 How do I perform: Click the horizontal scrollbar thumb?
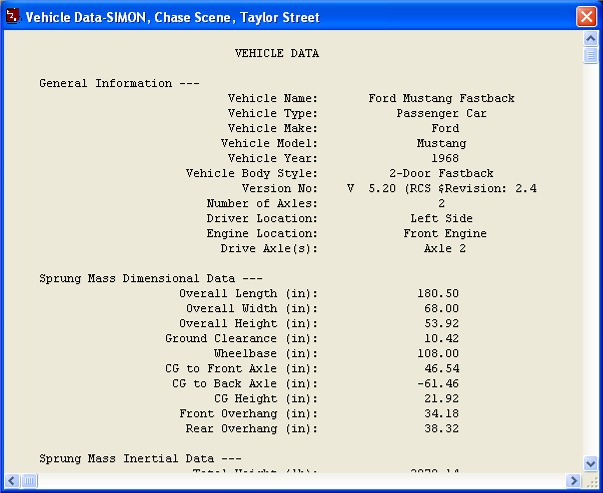point(29,481)
